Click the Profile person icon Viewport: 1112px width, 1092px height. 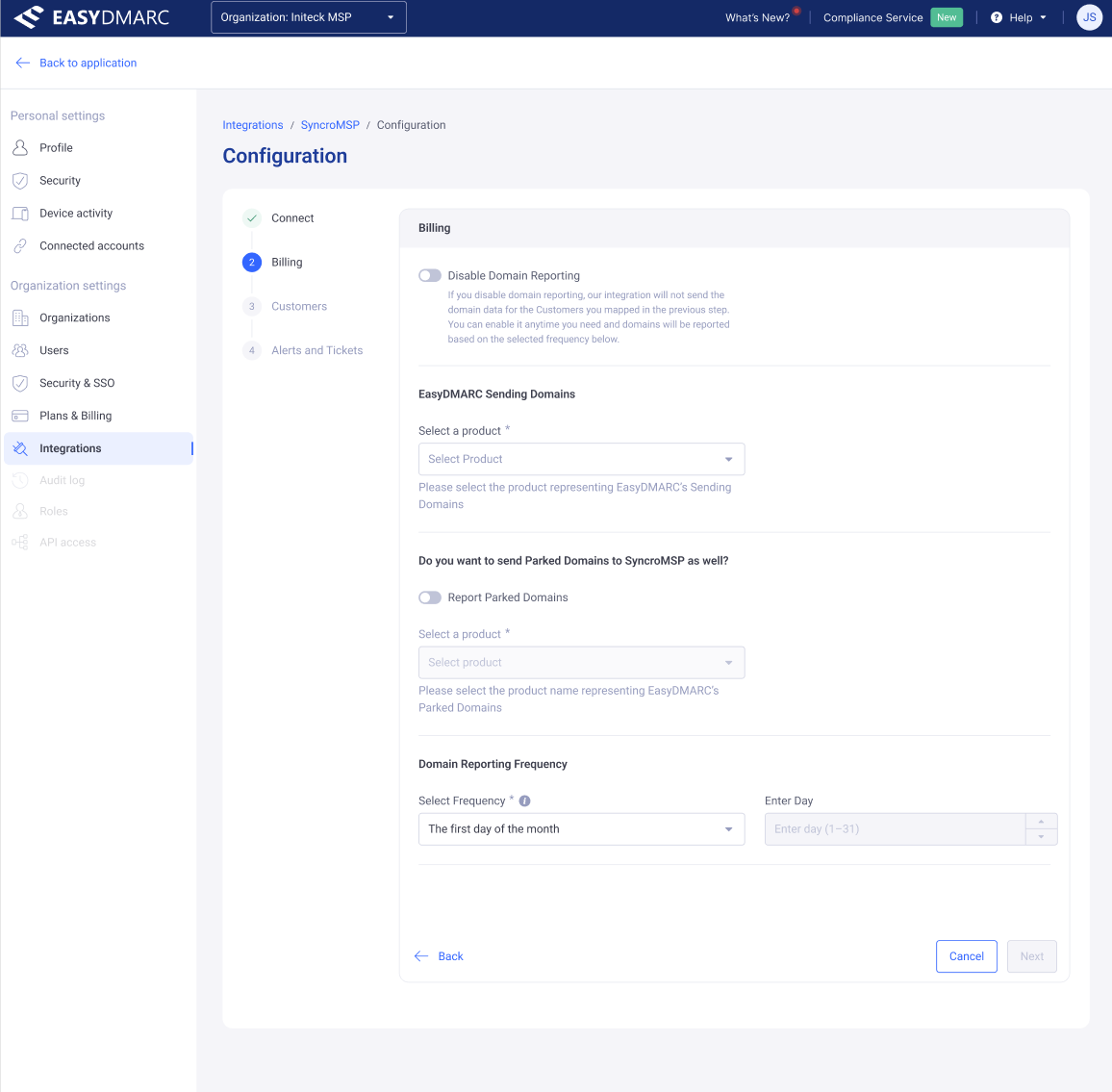(x=20, y=147)
